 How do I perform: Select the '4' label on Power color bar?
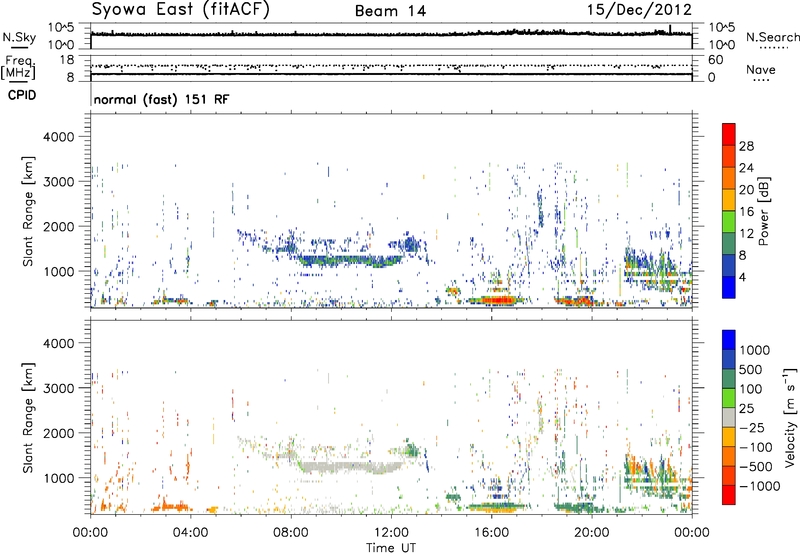742,277
